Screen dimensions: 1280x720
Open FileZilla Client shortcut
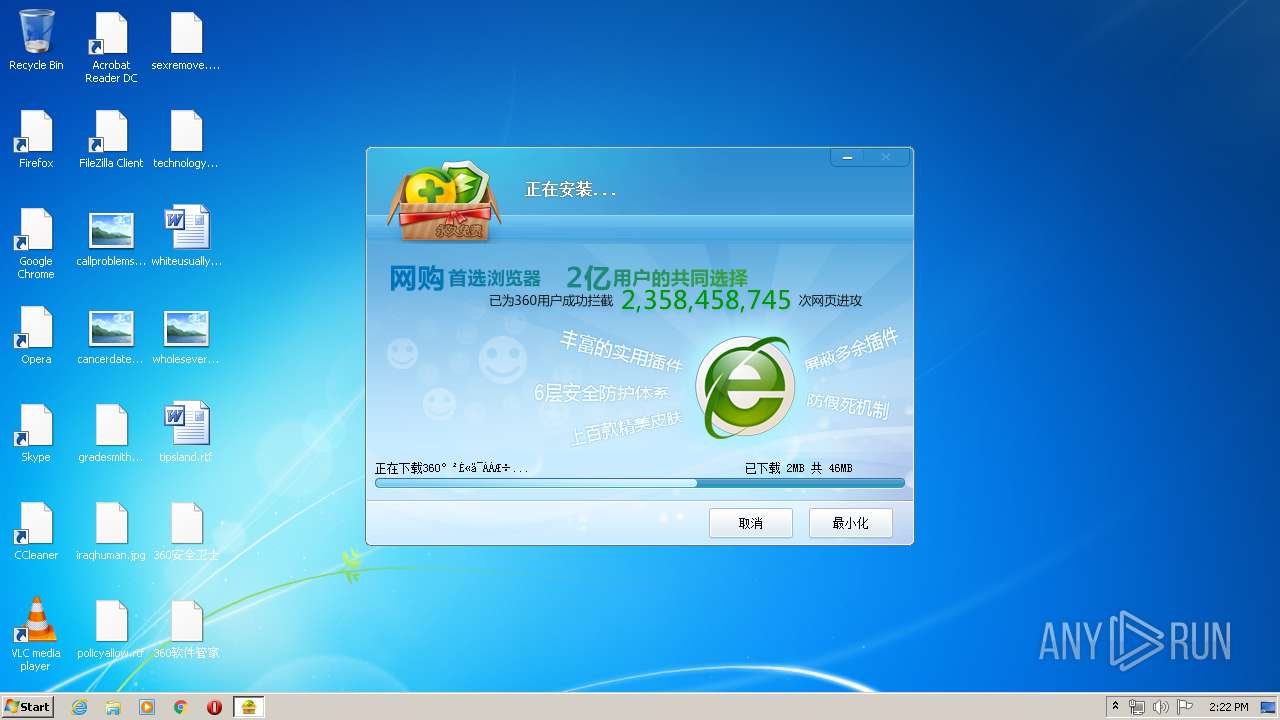pos(111,138)
